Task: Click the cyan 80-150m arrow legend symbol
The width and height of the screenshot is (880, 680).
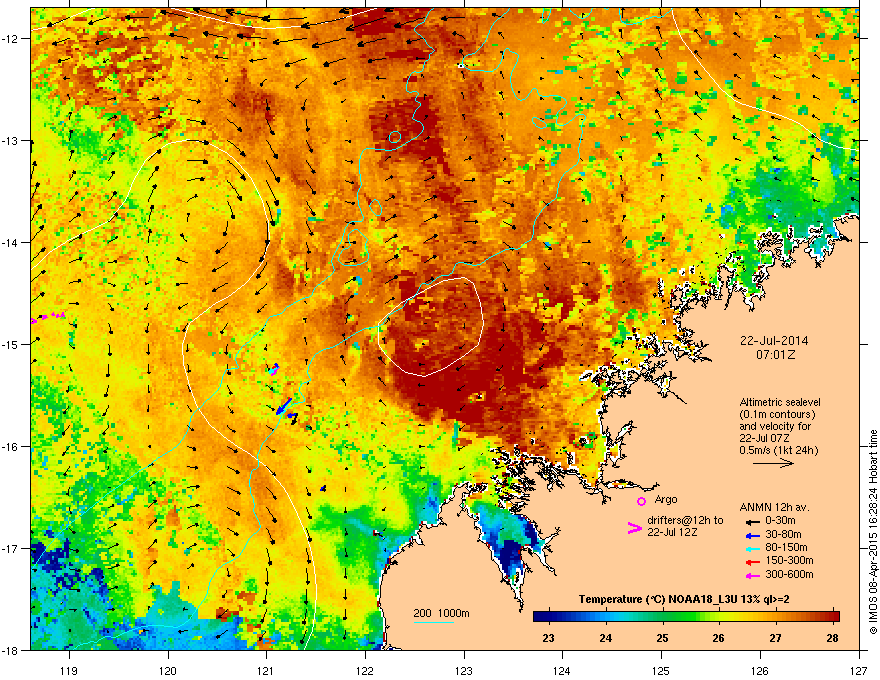Action: 753,548
